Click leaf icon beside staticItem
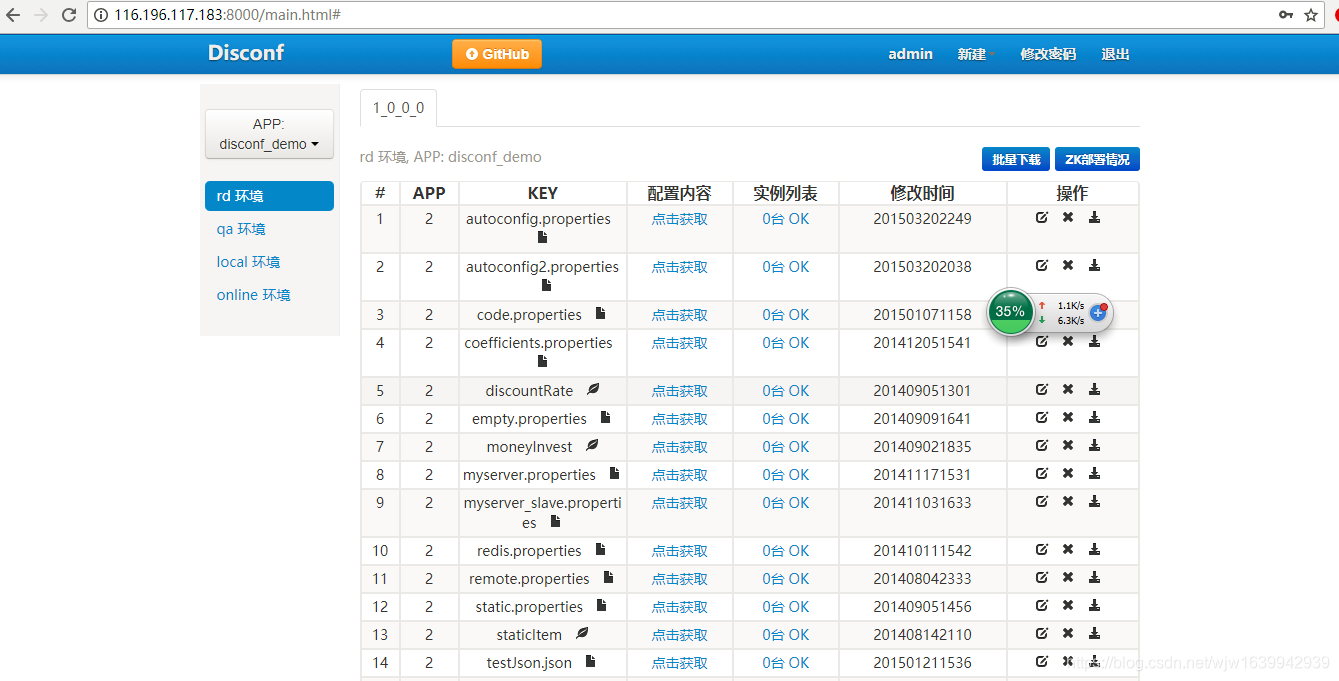The image size is (1339, 681). click(582, 633)
